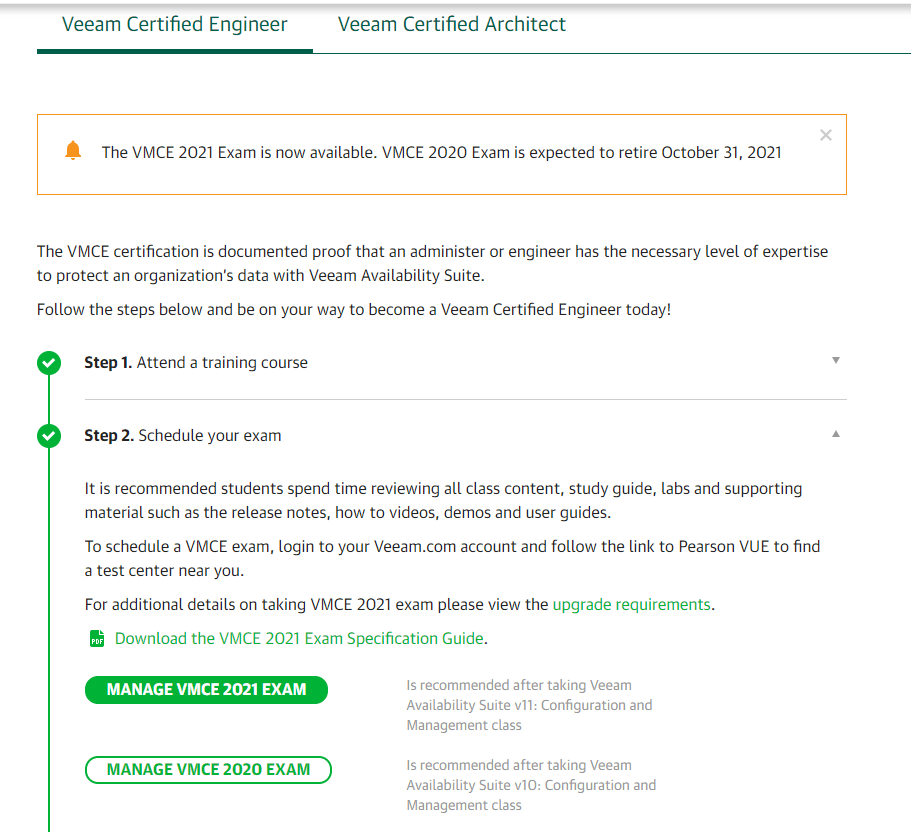Collapse Step 2 schedule exam arrow
Image resolution: width=911 pixels, height=832 pixels.
(836, 434)
